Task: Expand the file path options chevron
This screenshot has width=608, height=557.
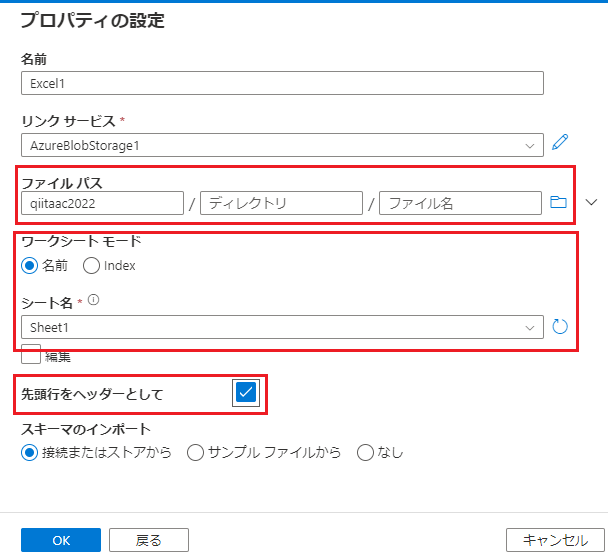Action: tap(591, 202)
